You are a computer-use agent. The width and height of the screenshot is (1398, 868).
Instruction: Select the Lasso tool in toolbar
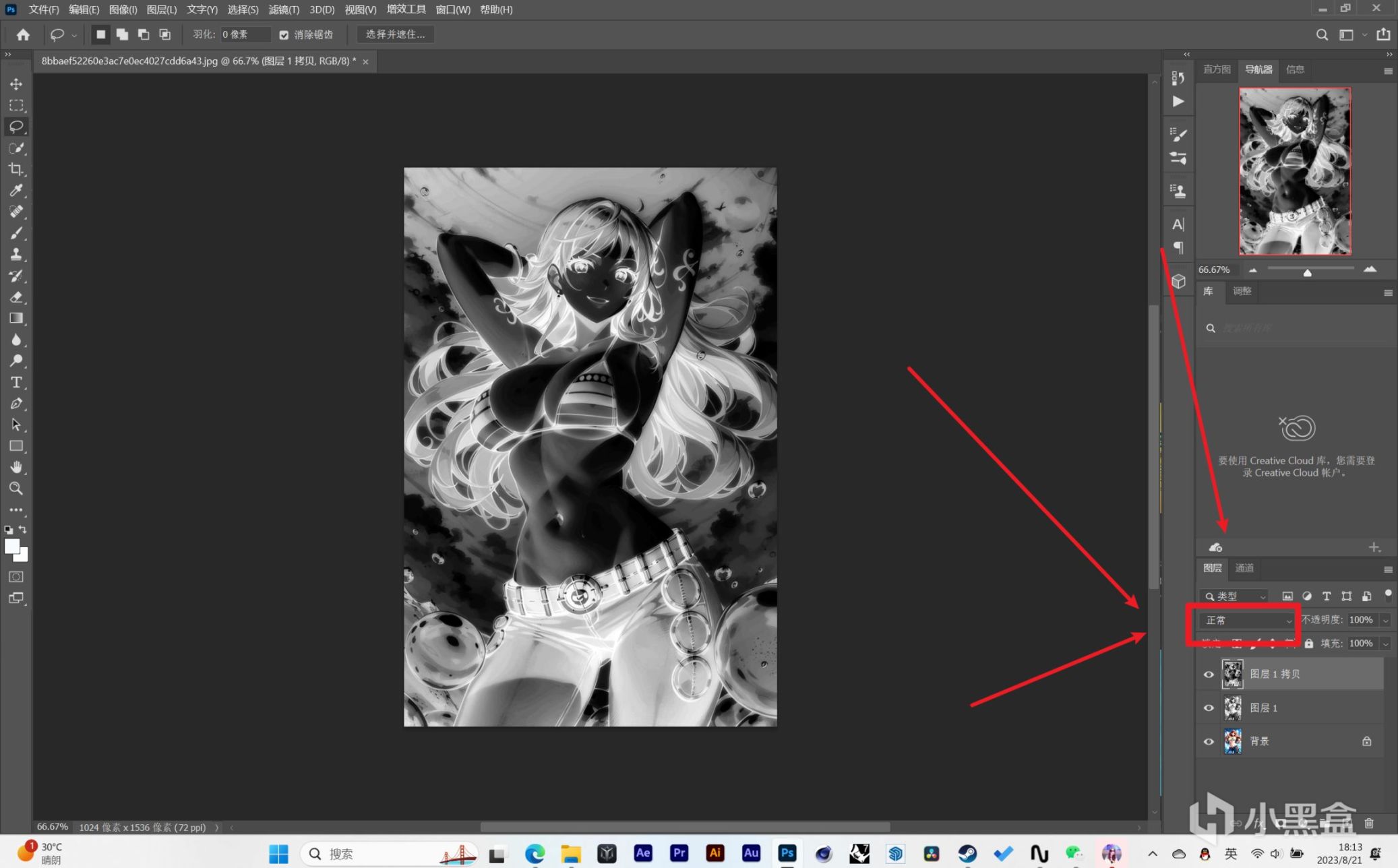tap(16, 127)
